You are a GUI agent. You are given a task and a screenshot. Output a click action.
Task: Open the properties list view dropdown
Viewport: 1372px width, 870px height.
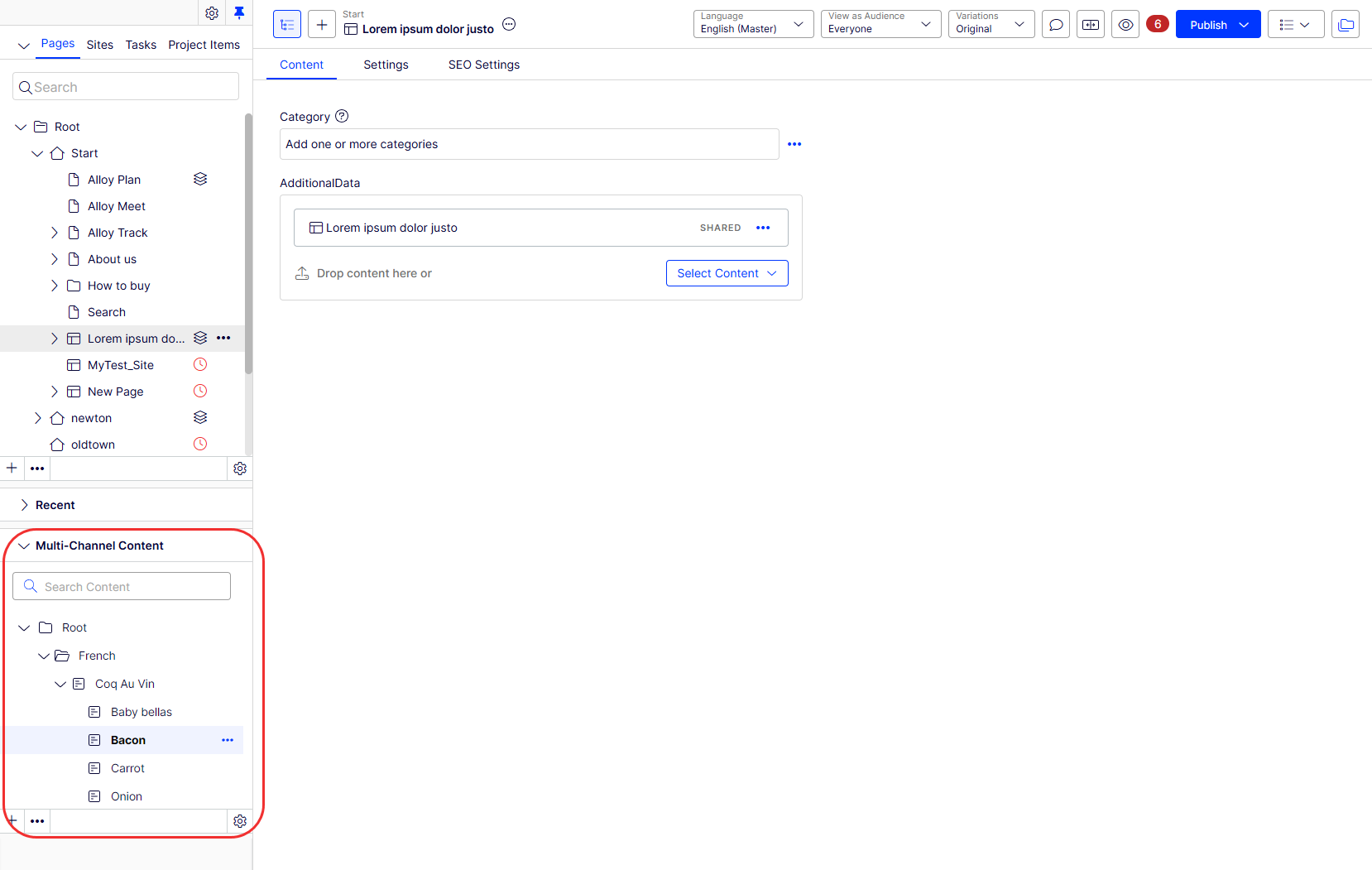1296,25
